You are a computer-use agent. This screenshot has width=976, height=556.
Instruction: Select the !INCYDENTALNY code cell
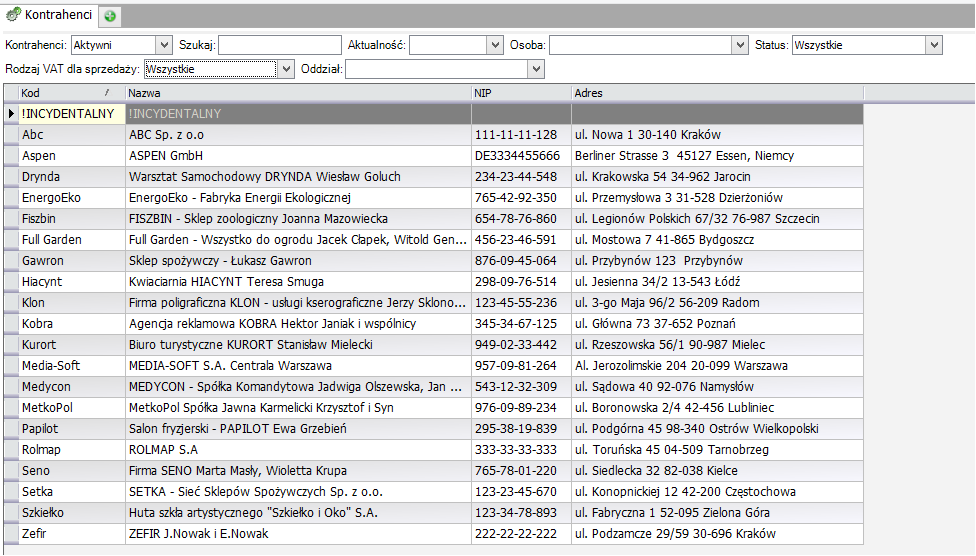point(72,113)
